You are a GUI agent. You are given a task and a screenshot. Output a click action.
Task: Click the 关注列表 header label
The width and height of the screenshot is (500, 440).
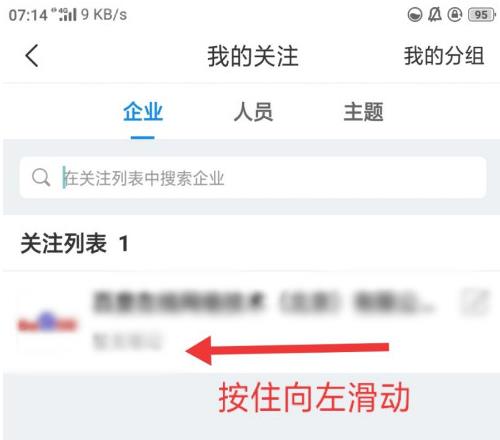pos(63,243)
